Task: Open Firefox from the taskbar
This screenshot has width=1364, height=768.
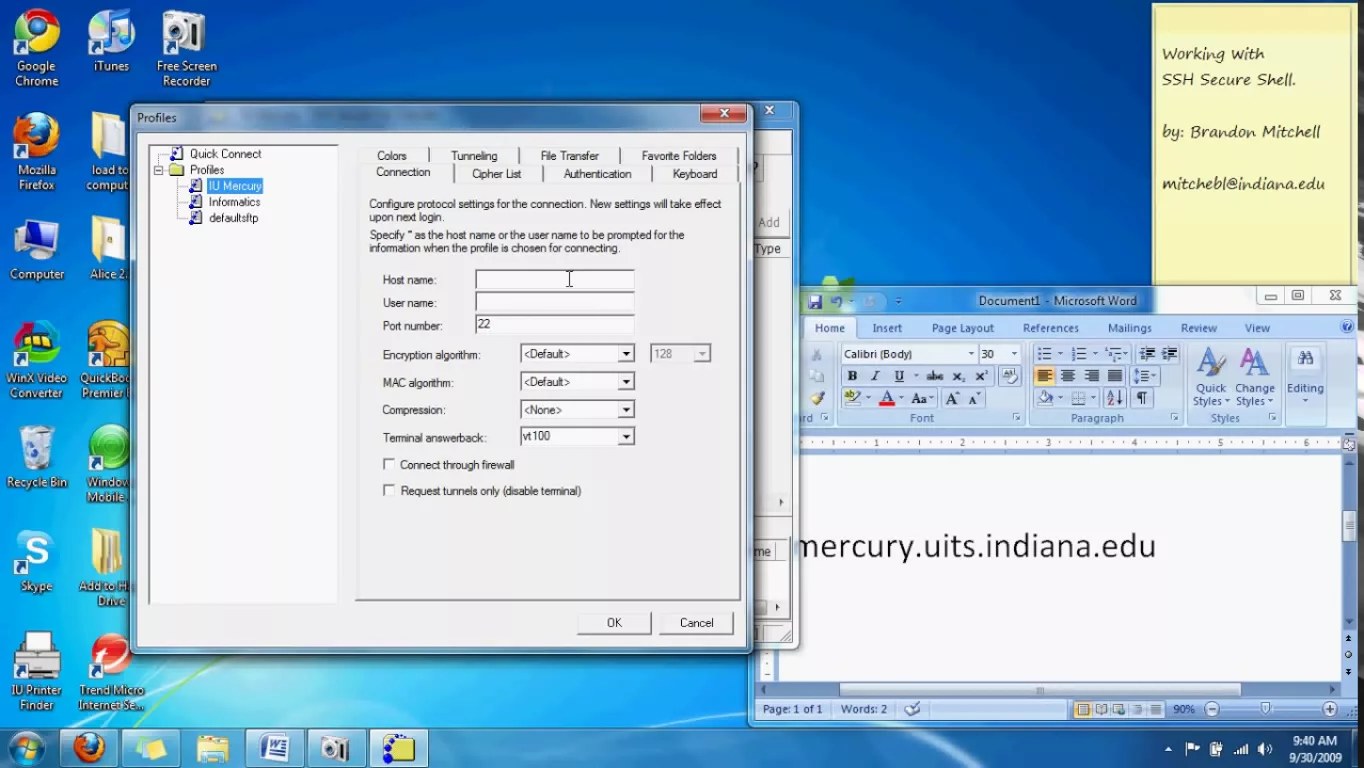Action: pos(89,748)
